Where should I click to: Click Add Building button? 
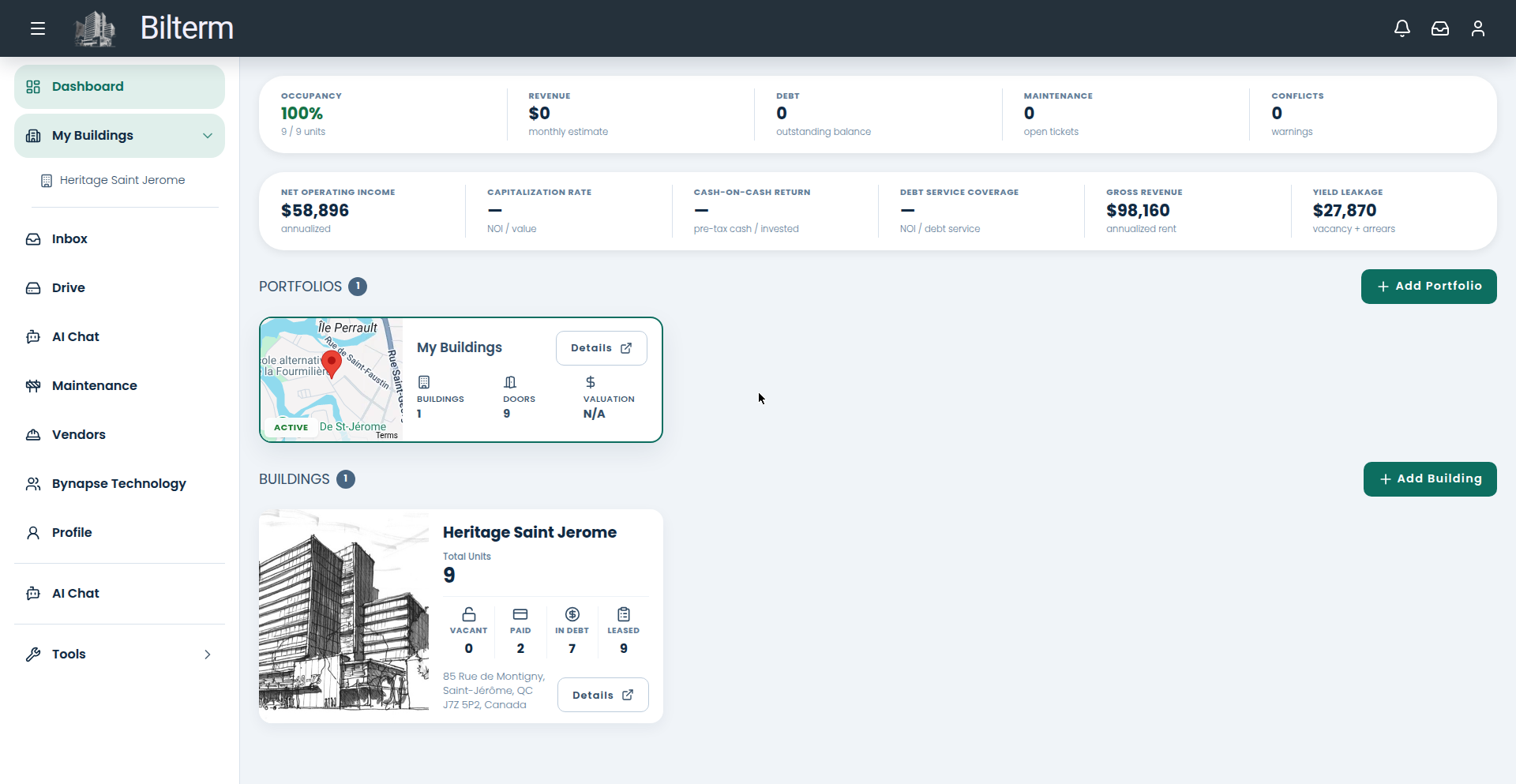(1430, 479)
